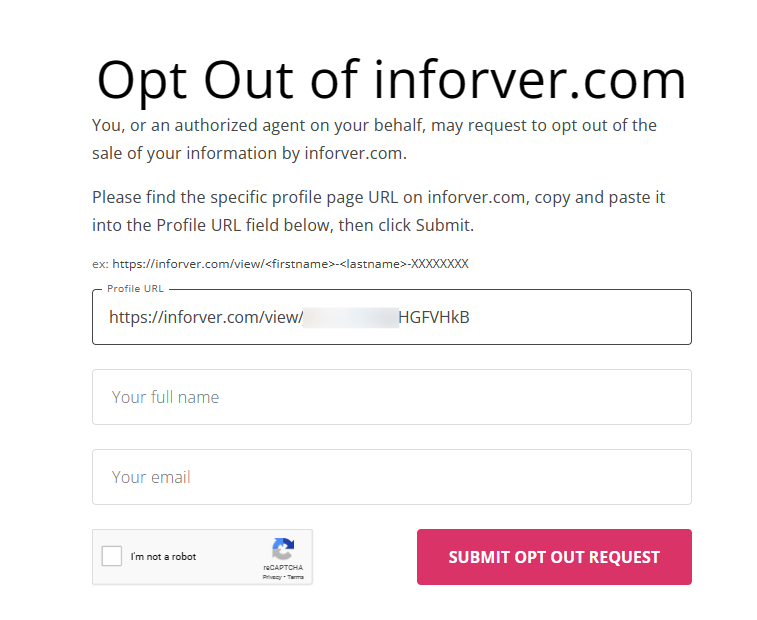Click the paragraph about pasting the profile URL

(x=378, y=211)
